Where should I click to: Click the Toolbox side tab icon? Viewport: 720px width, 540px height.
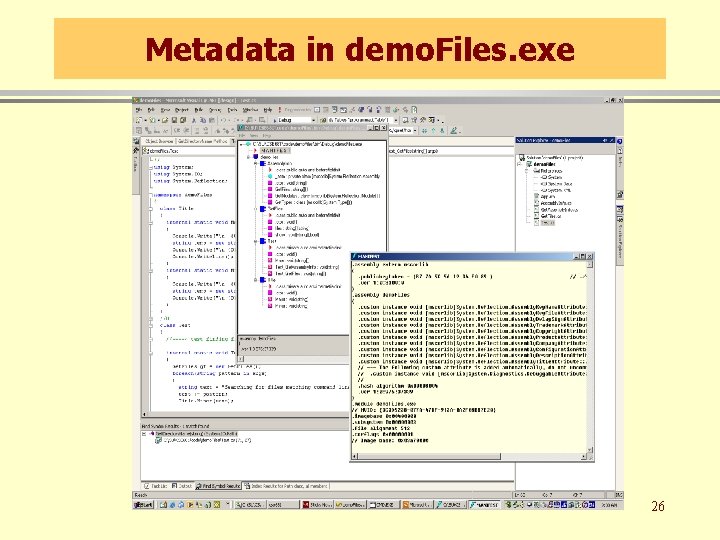(x=136, y=150)
